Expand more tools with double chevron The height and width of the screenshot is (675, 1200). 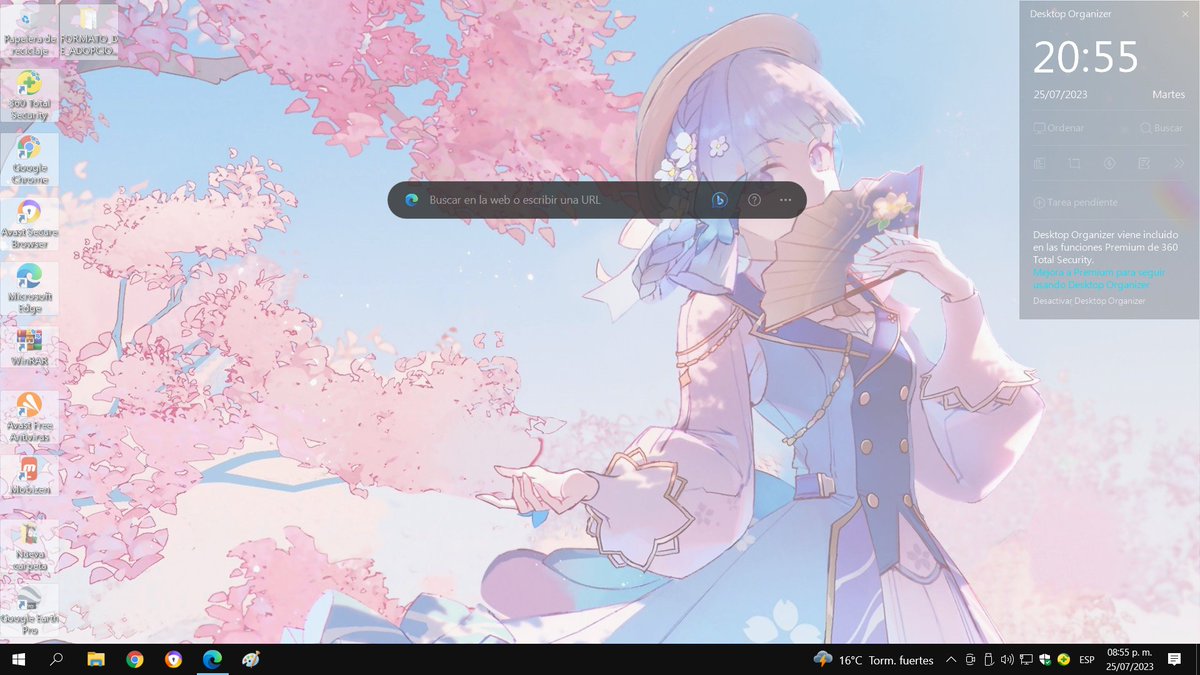(x=1178, y=163)
